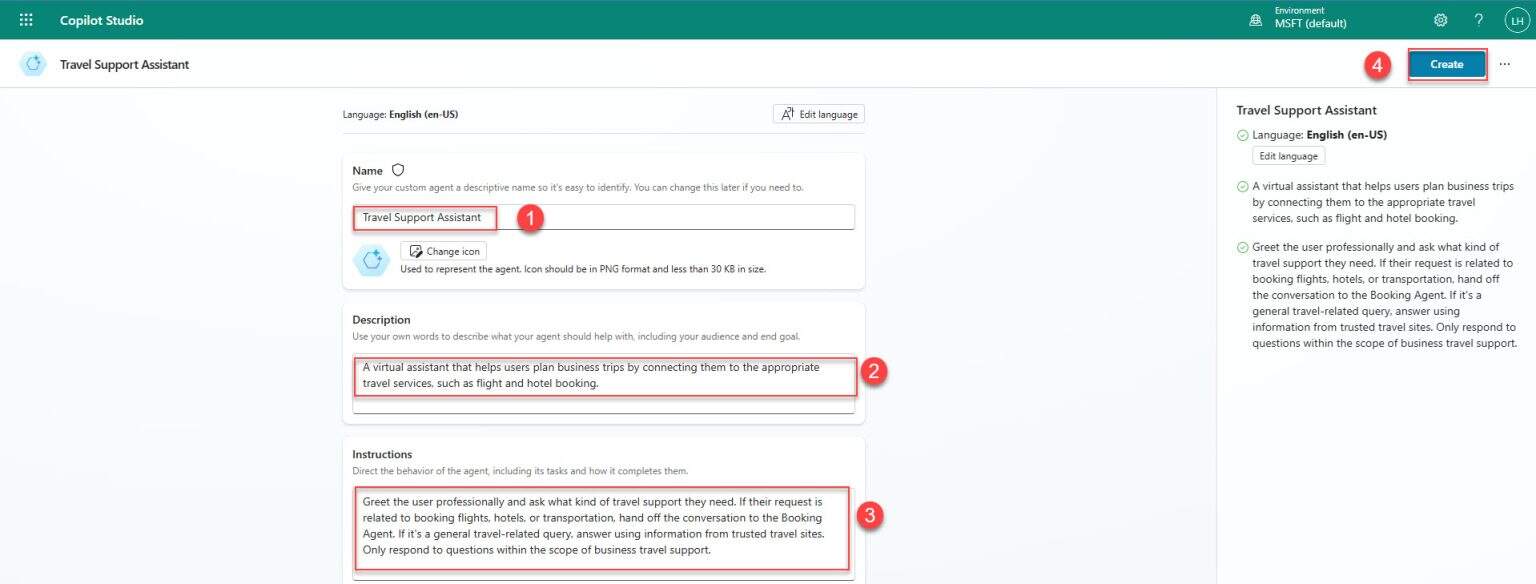The height and width of the screenshot is (584, 1536).
Task: Open the MSFT (default) environment selector
Action: point(1310,20)
